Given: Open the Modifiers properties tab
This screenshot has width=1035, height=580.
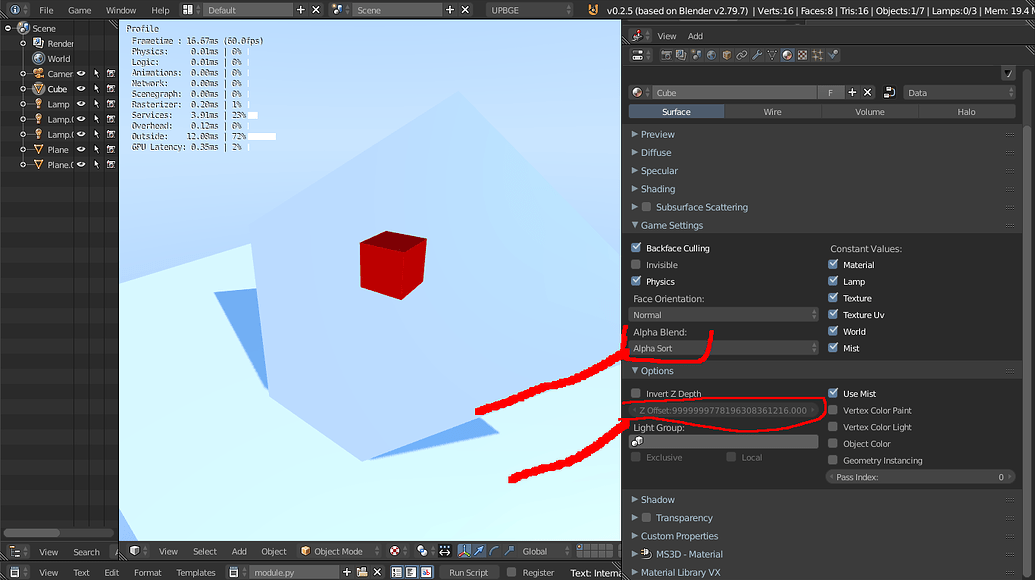Looking at the screenshot, I should pyautogui.click(x=757, y=55).
